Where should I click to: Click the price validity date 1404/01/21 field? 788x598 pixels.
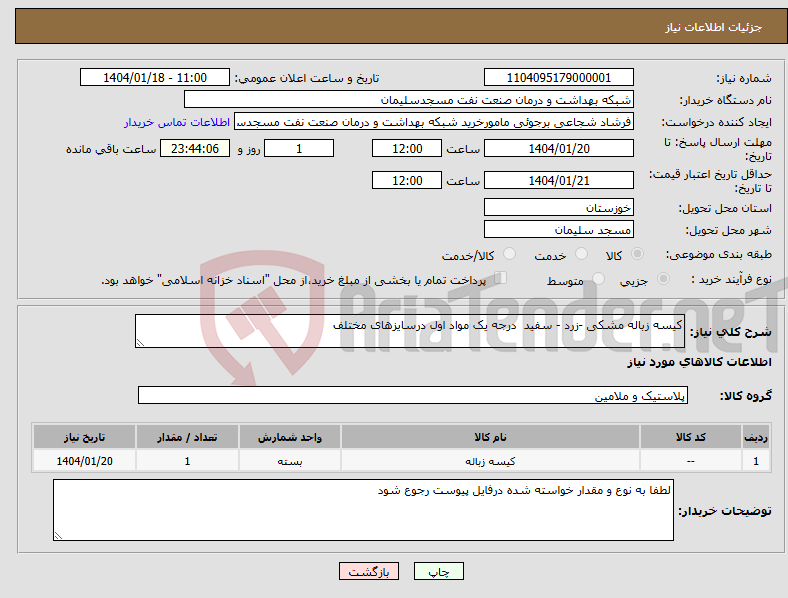558,180
